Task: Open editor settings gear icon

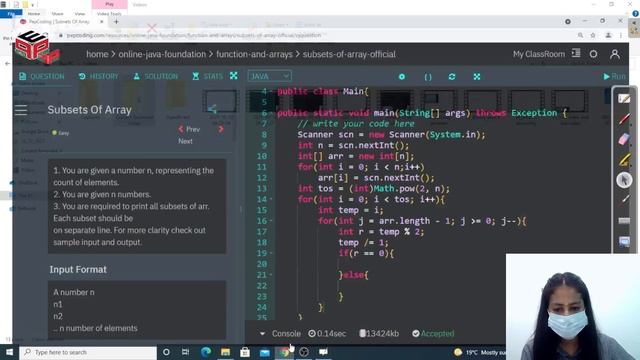Action: click(x=402, y=76)
